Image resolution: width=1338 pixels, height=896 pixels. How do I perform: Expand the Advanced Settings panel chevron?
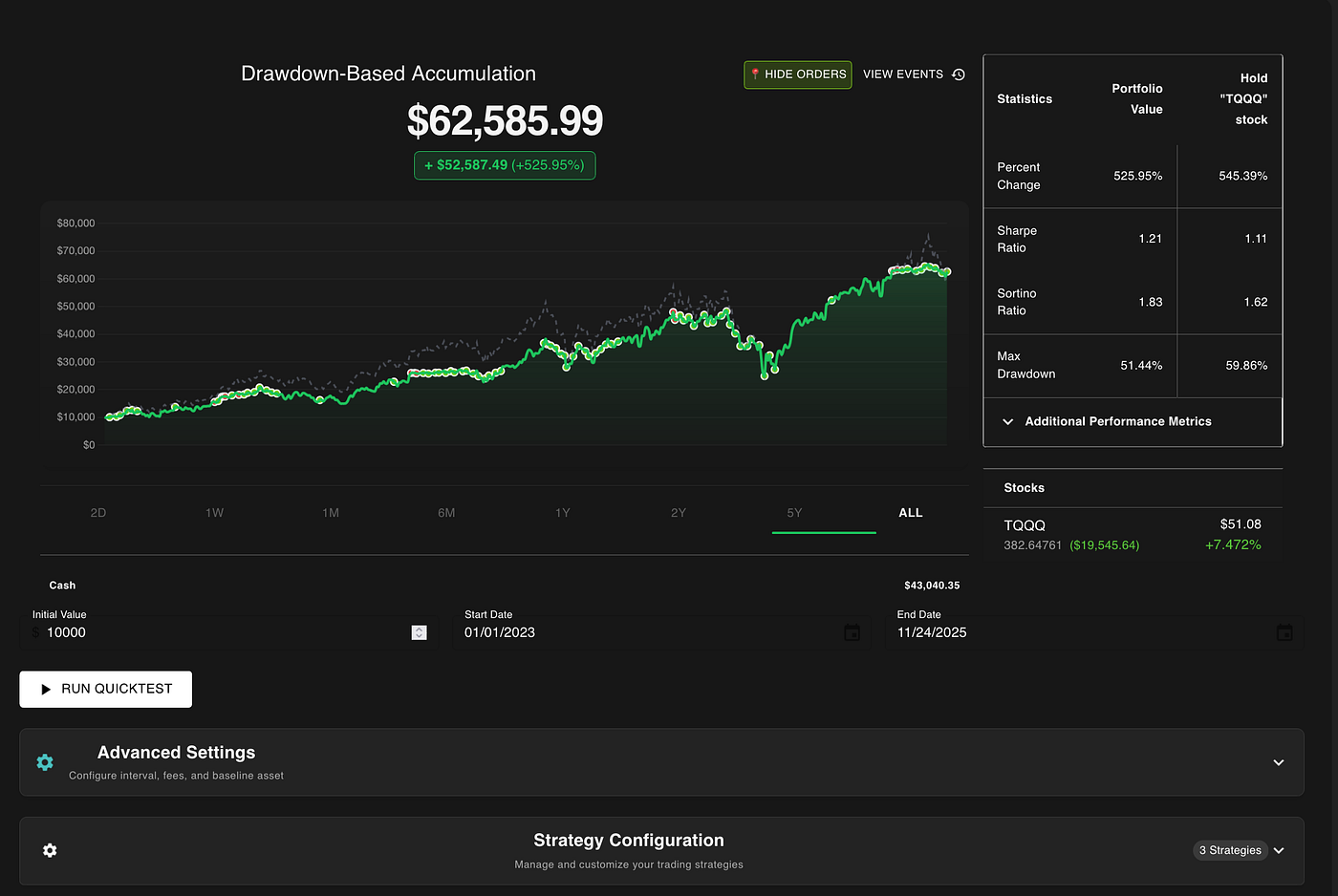(1279, 762)
